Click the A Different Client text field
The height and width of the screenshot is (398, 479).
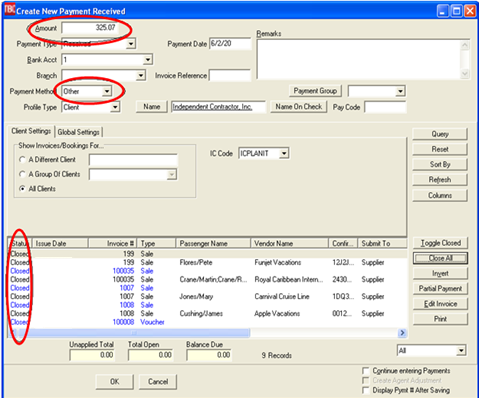133,160
